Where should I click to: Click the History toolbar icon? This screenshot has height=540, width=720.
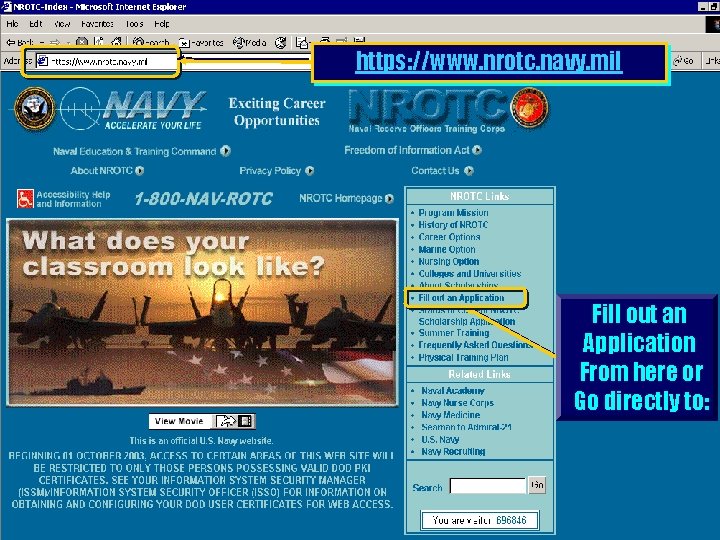(281, 43)
